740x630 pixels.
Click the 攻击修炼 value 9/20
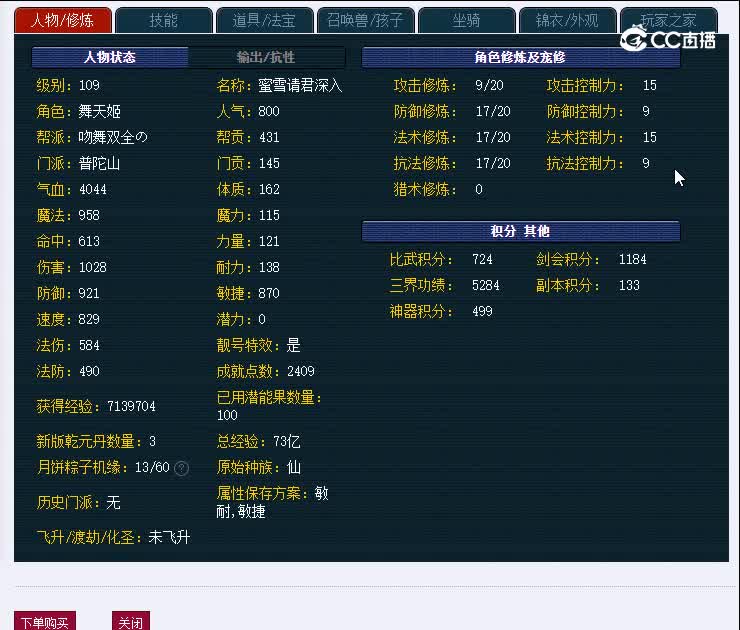pos(489,85)
